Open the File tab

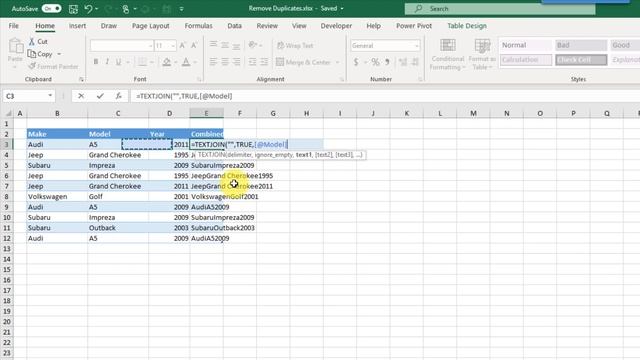(13, 26)
